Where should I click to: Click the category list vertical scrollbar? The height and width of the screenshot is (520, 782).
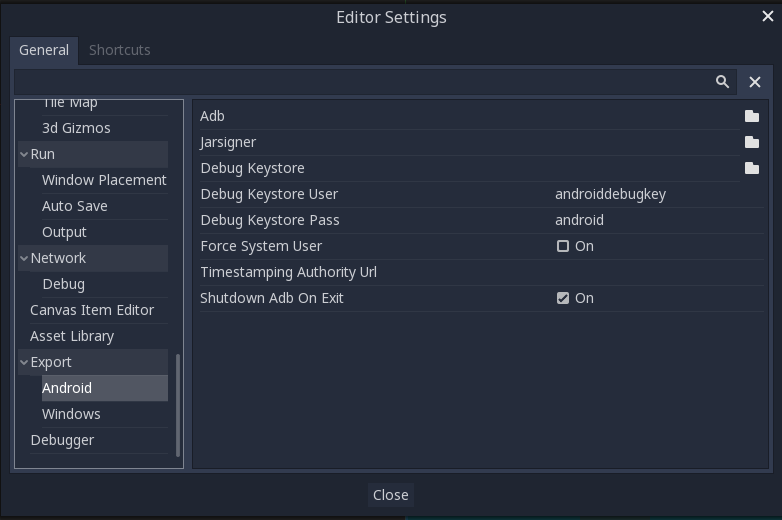coord(178,405)
